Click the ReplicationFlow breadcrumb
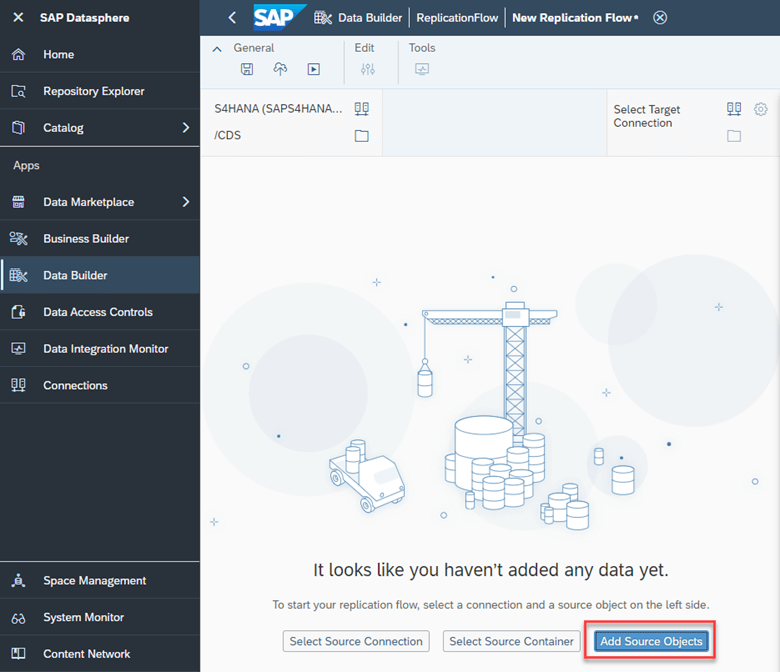This screenshot has height=672, width=780. click(457, 18)
